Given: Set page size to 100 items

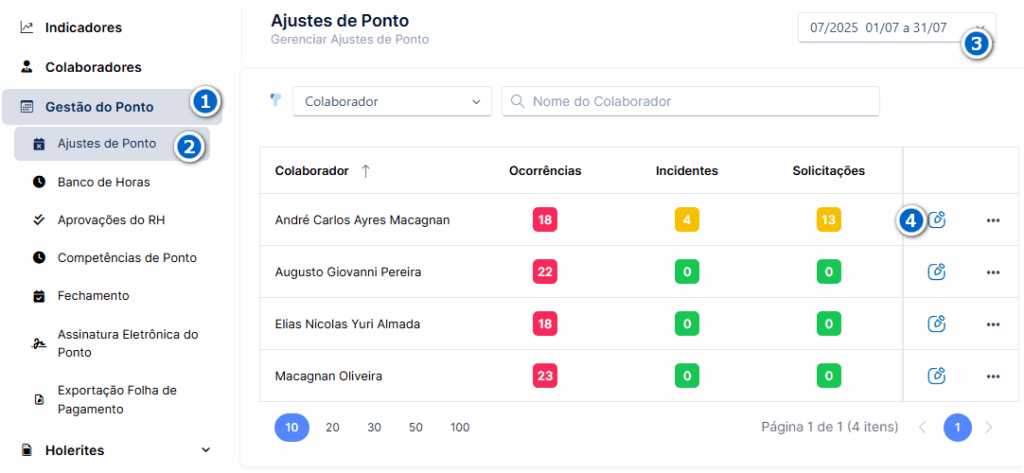Looking at the screenshot, I should click(460, 427).
